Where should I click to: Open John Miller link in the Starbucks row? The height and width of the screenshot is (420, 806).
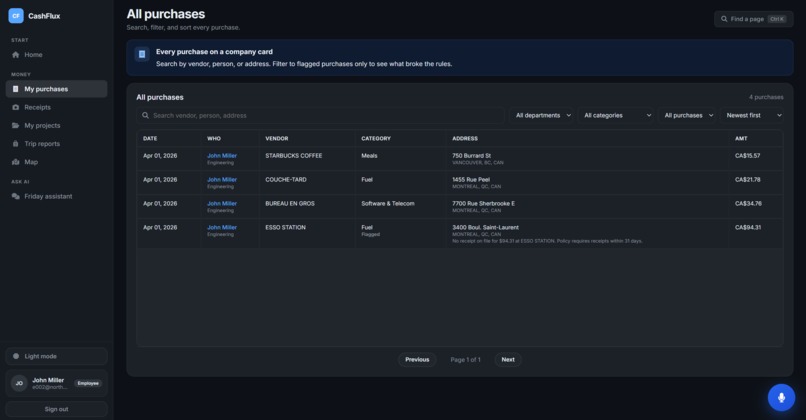(x=222, y=156)
